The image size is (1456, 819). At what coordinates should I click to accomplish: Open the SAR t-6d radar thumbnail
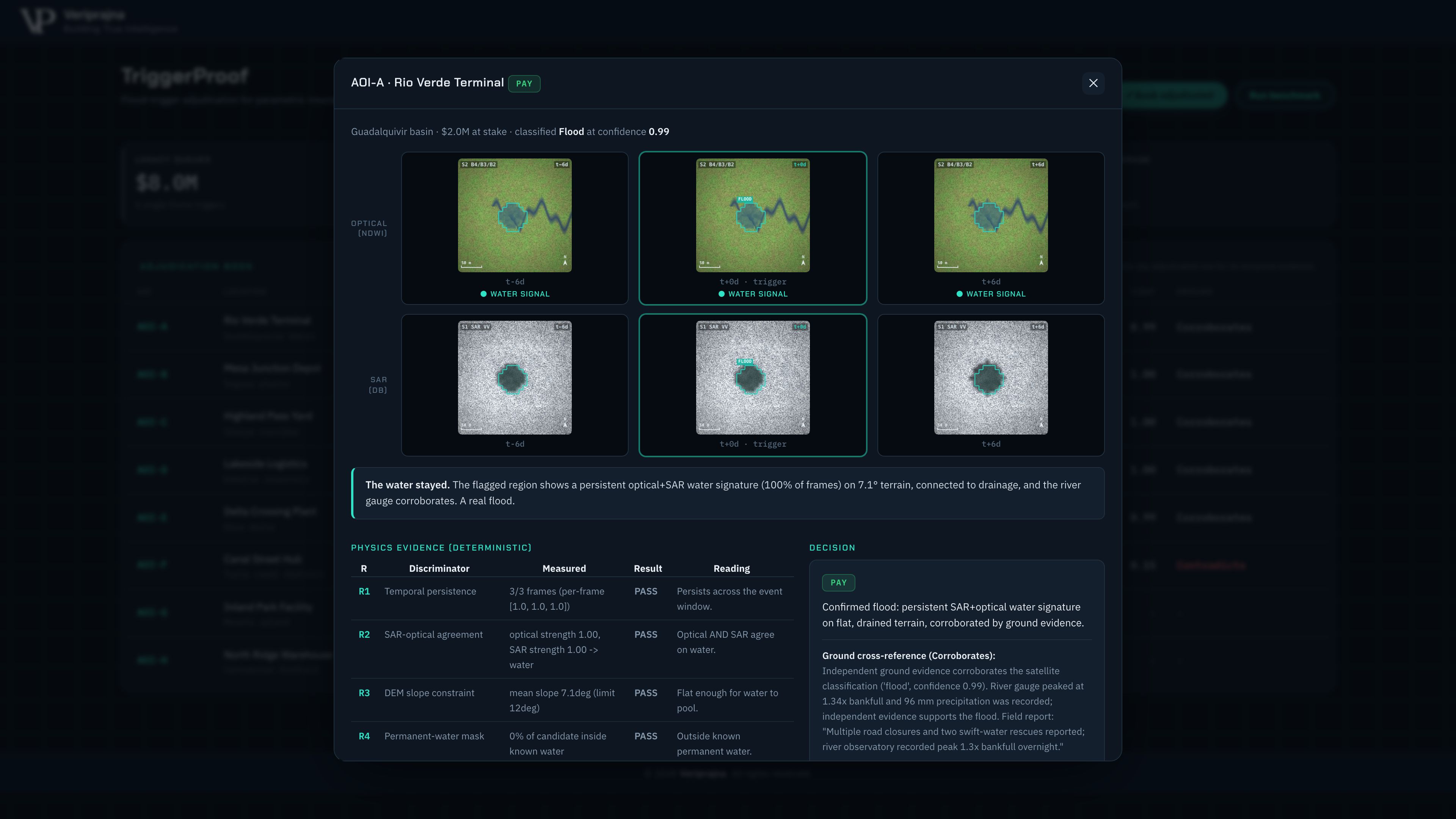click(x=515, y=378)
